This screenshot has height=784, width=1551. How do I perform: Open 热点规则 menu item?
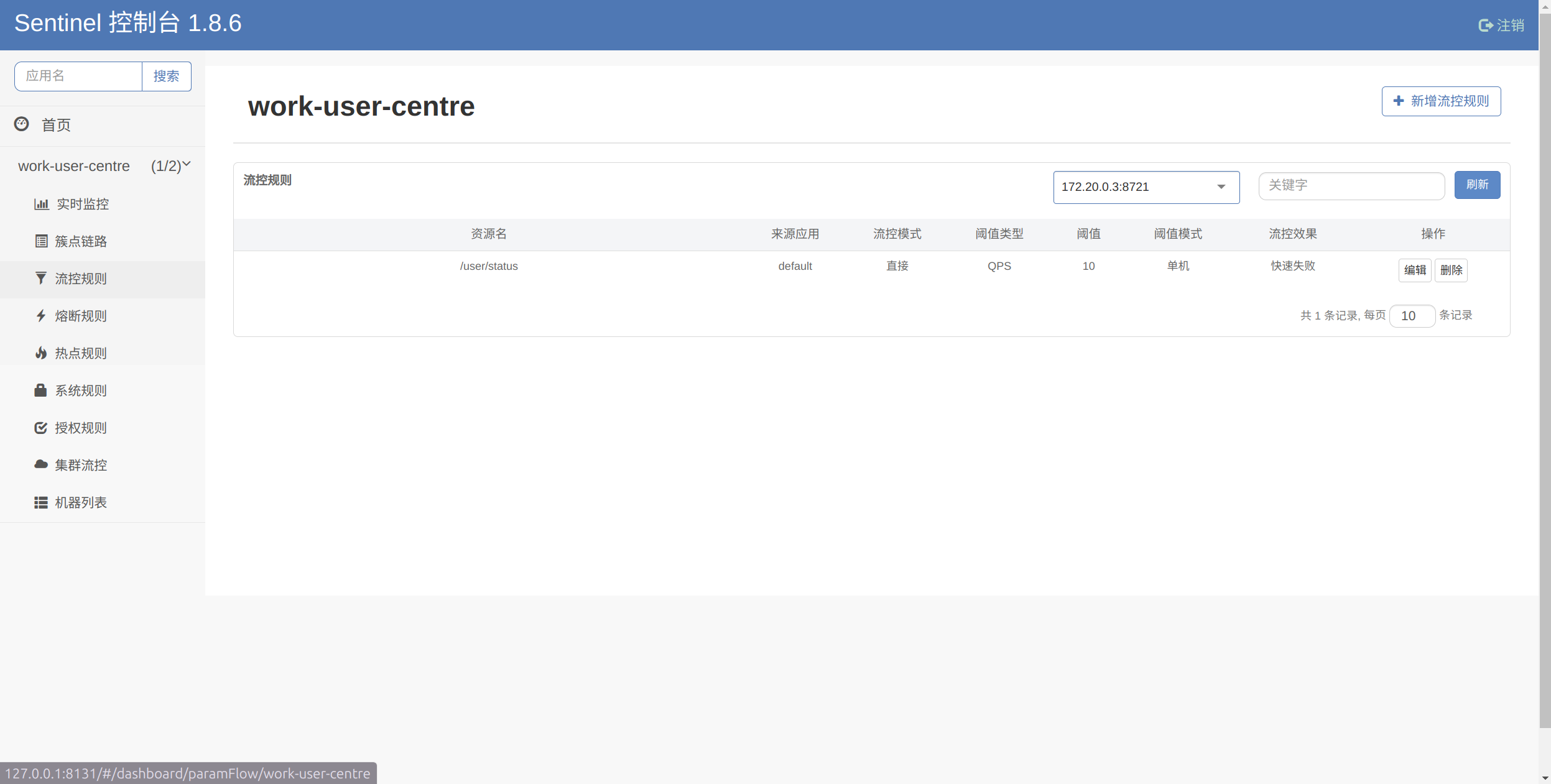pyautogui.click(x=81, y=353)
